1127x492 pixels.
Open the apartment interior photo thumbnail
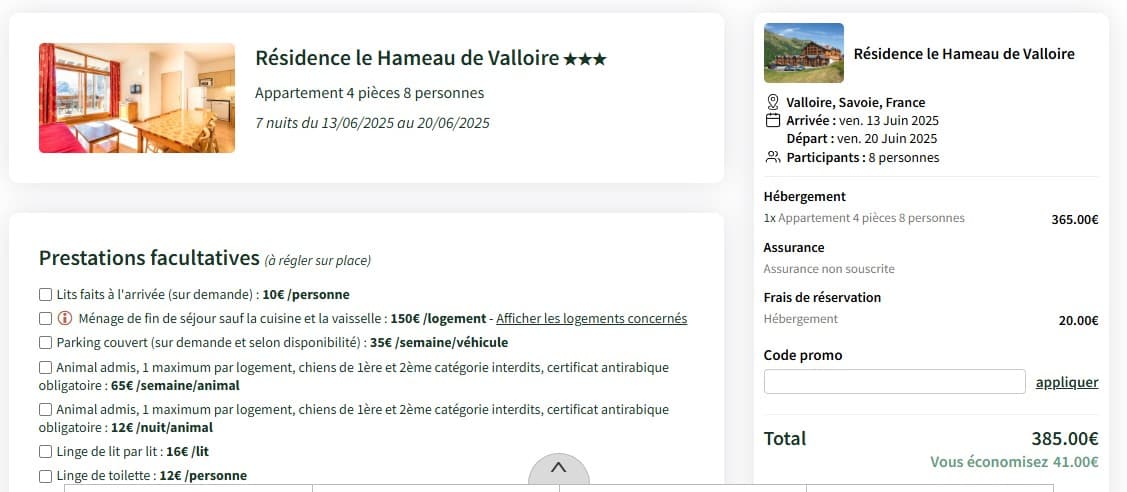pos(137,98)
